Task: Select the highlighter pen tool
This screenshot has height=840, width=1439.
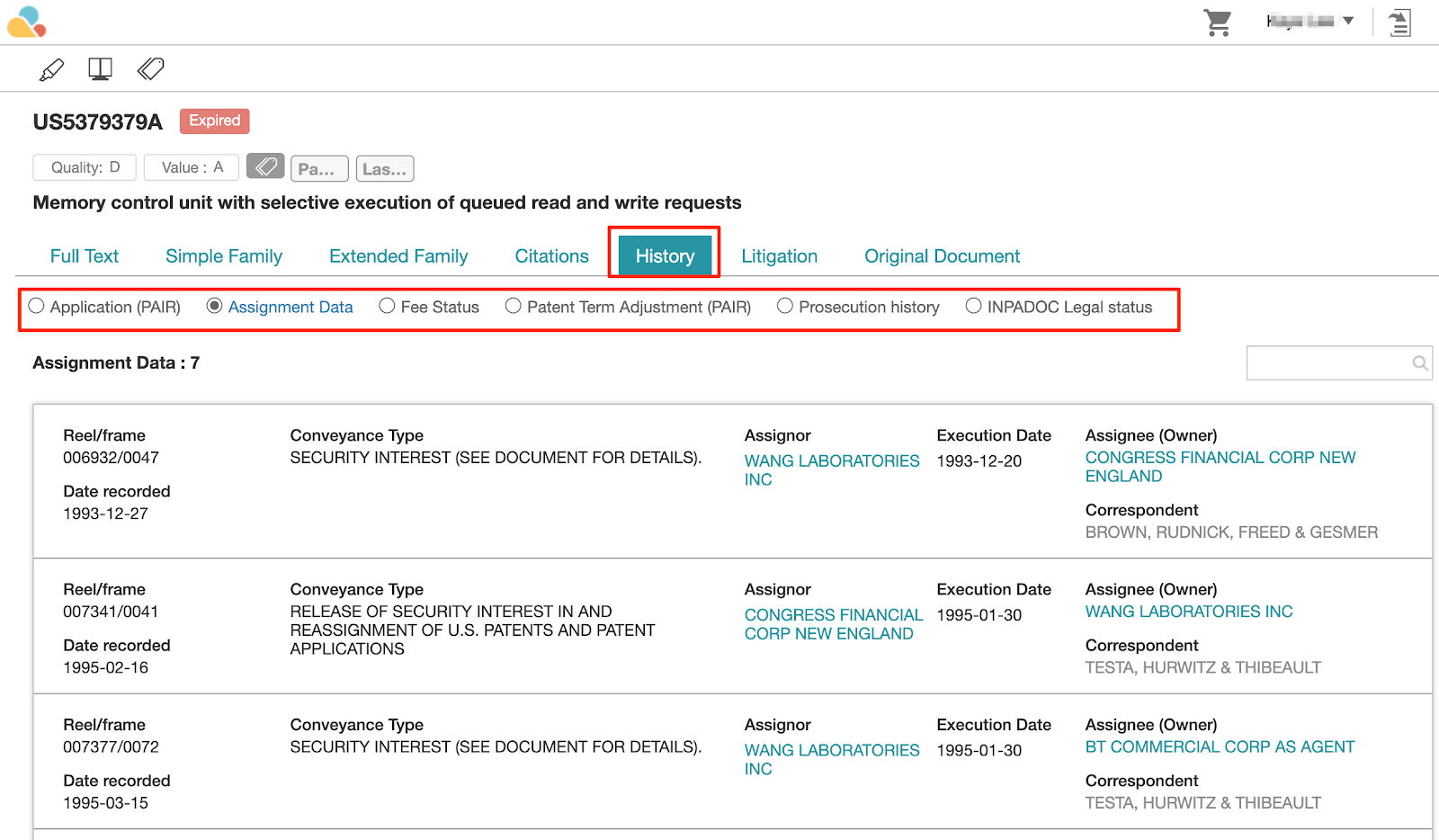Action: 52,69
